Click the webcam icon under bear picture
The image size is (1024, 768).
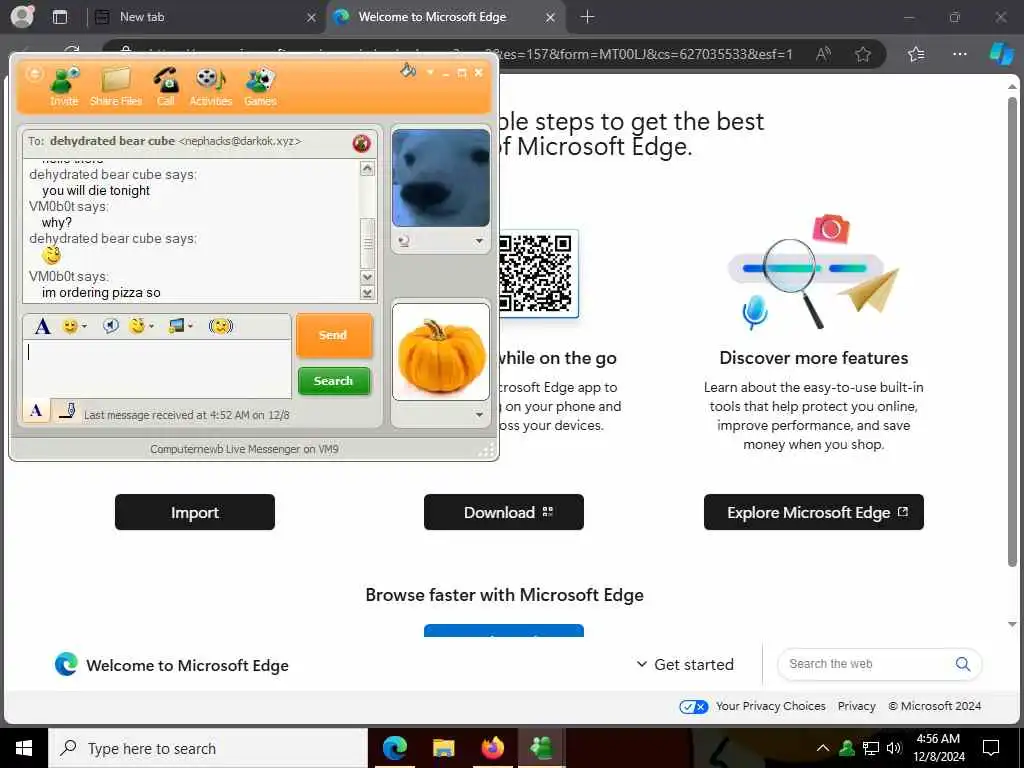click(404, 241)
